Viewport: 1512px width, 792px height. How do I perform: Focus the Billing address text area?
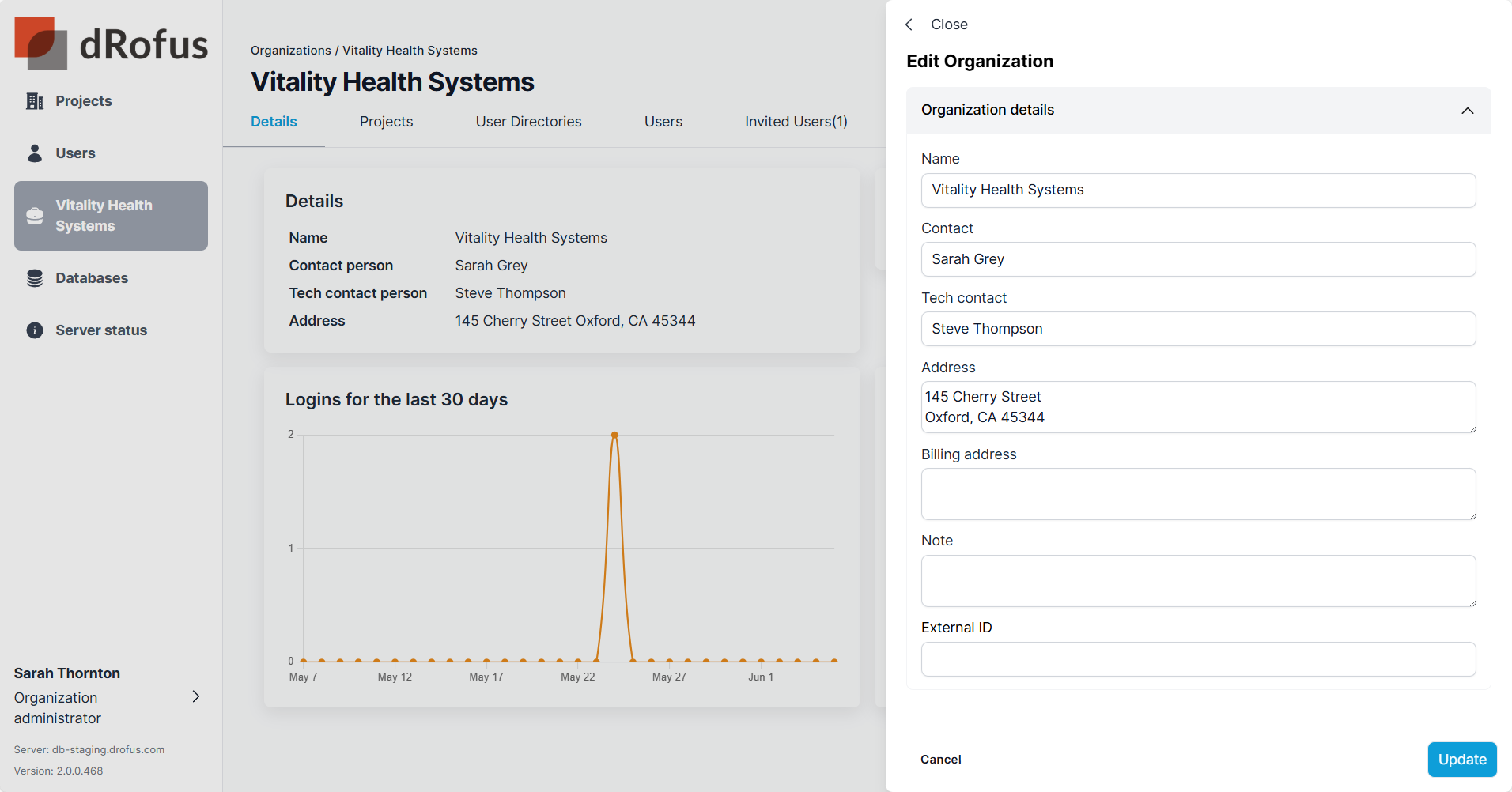pyautogui.click(x=1197, y=494)
